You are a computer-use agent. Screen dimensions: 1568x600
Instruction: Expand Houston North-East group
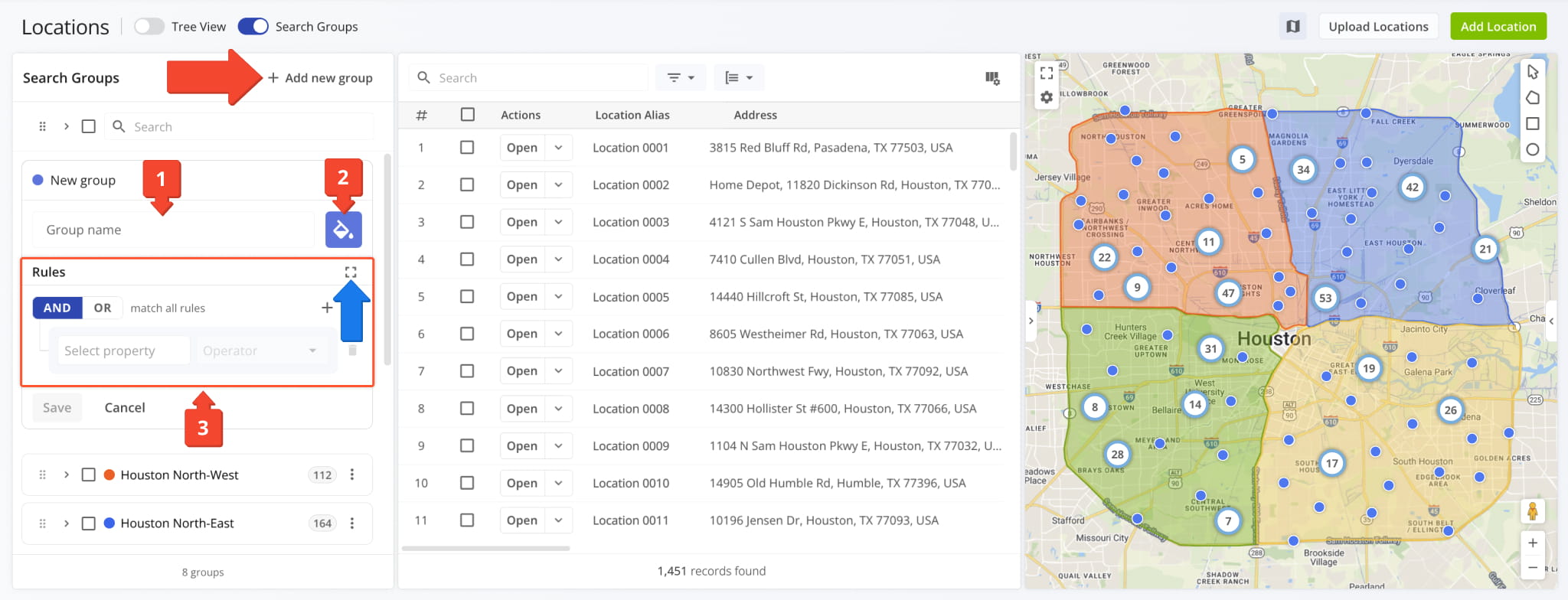pos(67,523)
